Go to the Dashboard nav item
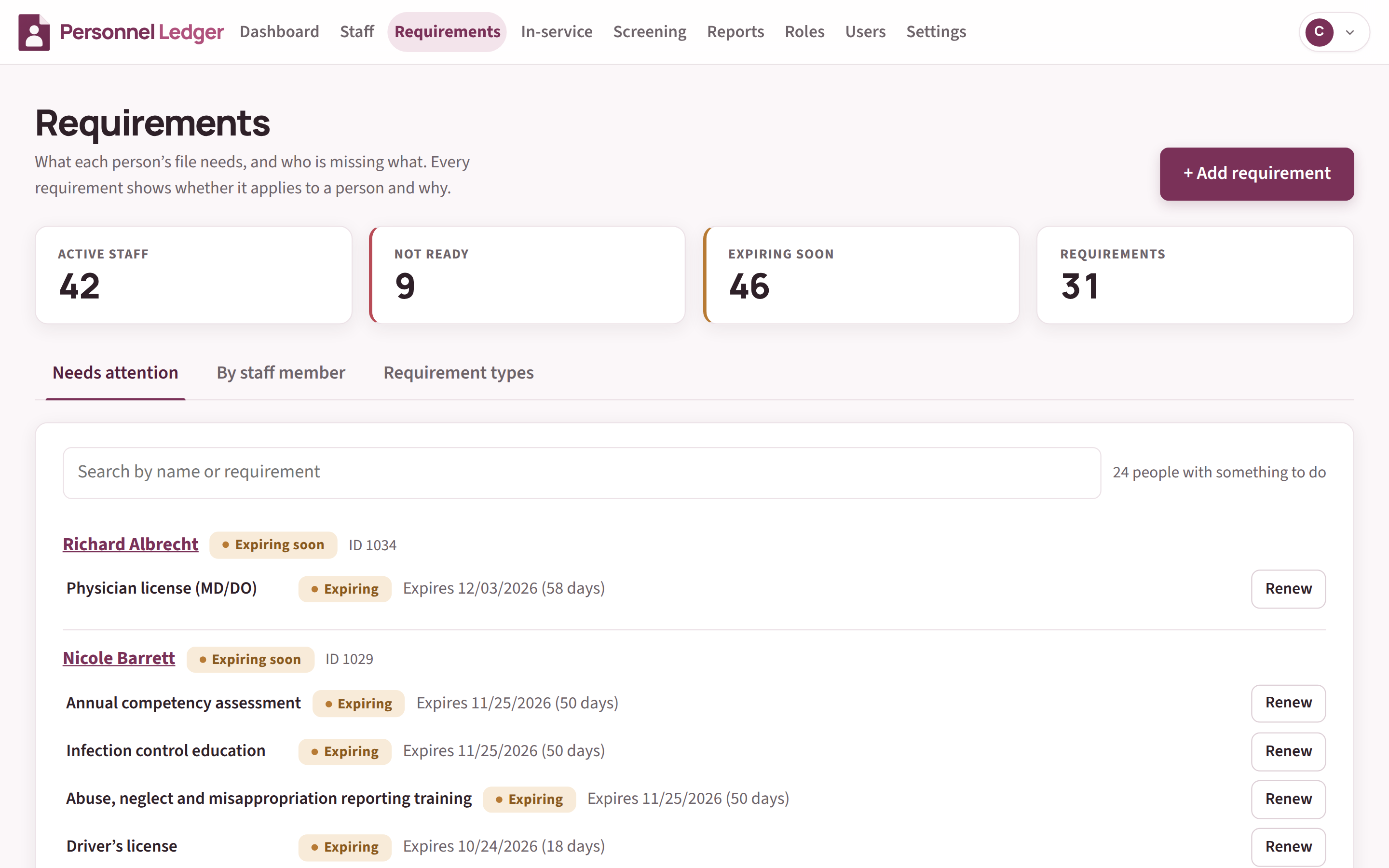The image size is (1389, 868). pyautogui.click(x=280, y=31)
